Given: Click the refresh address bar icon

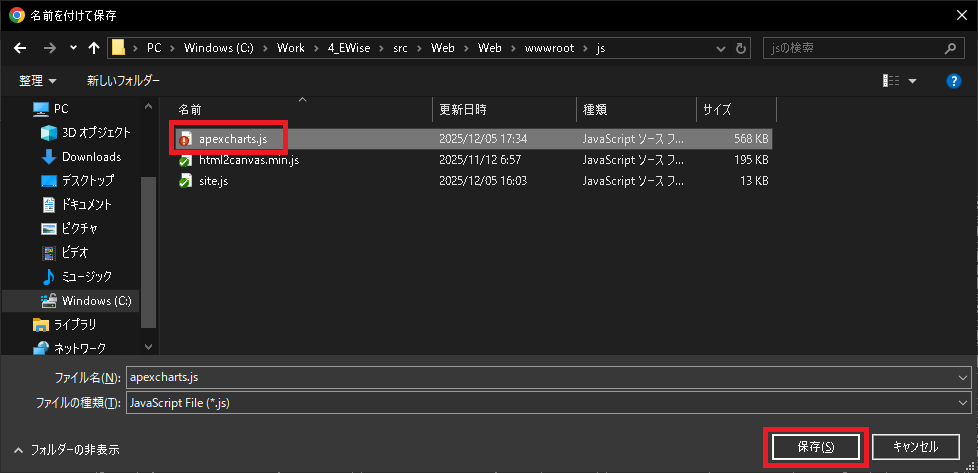Looking at the screenshot, I should 741,48.
